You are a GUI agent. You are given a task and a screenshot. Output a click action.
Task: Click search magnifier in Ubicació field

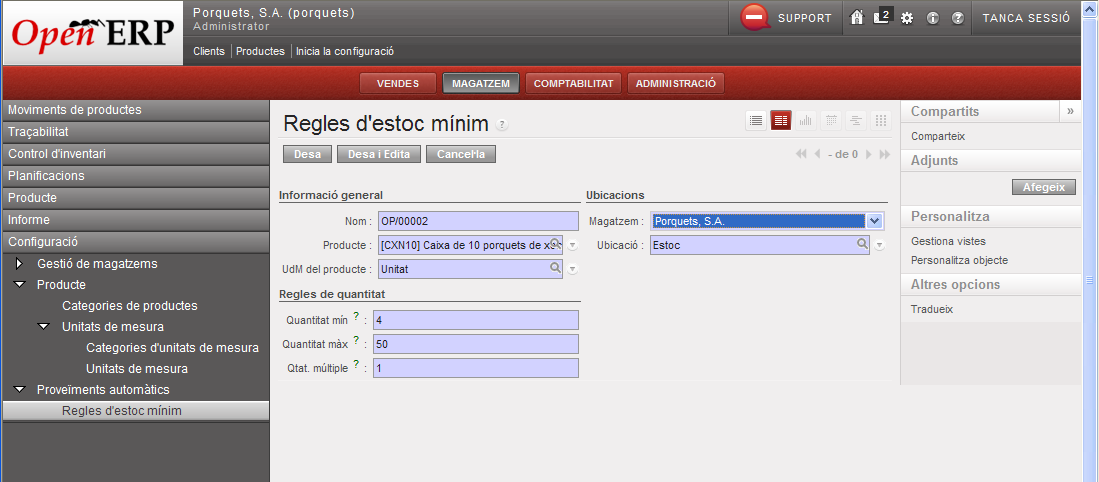861,243
